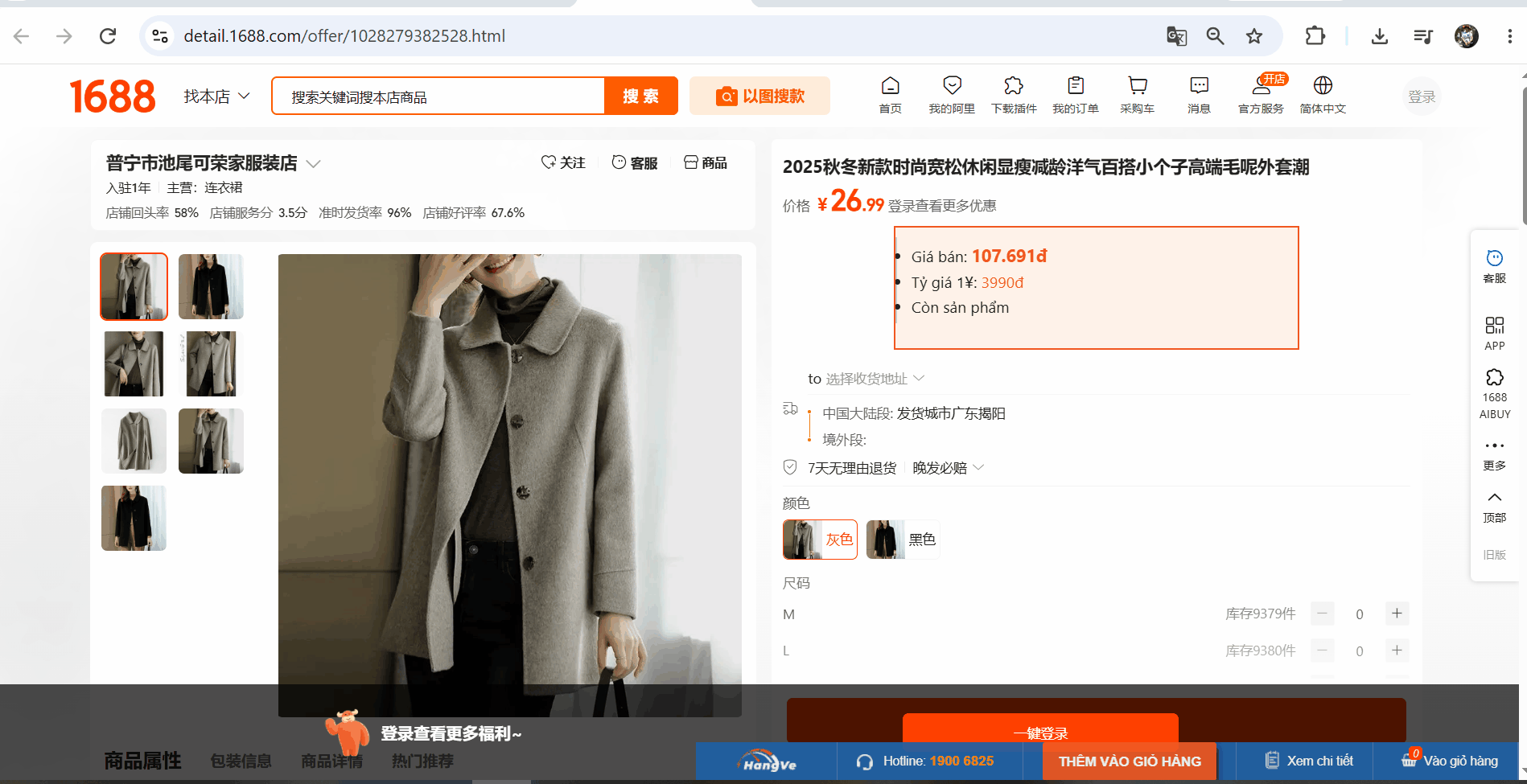Click 顶部 back-to-top arrow
The height and width of the screenshot is (784, 1527).
(x=1495, y=507)
